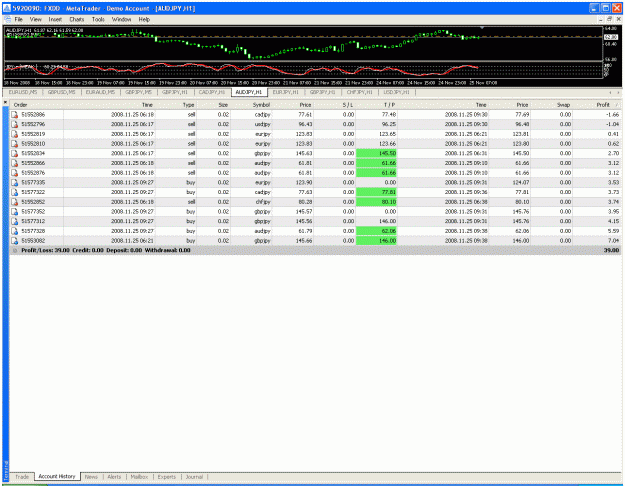Open the Trade terminal tab
625x486 pixels.
pos(22,477)
